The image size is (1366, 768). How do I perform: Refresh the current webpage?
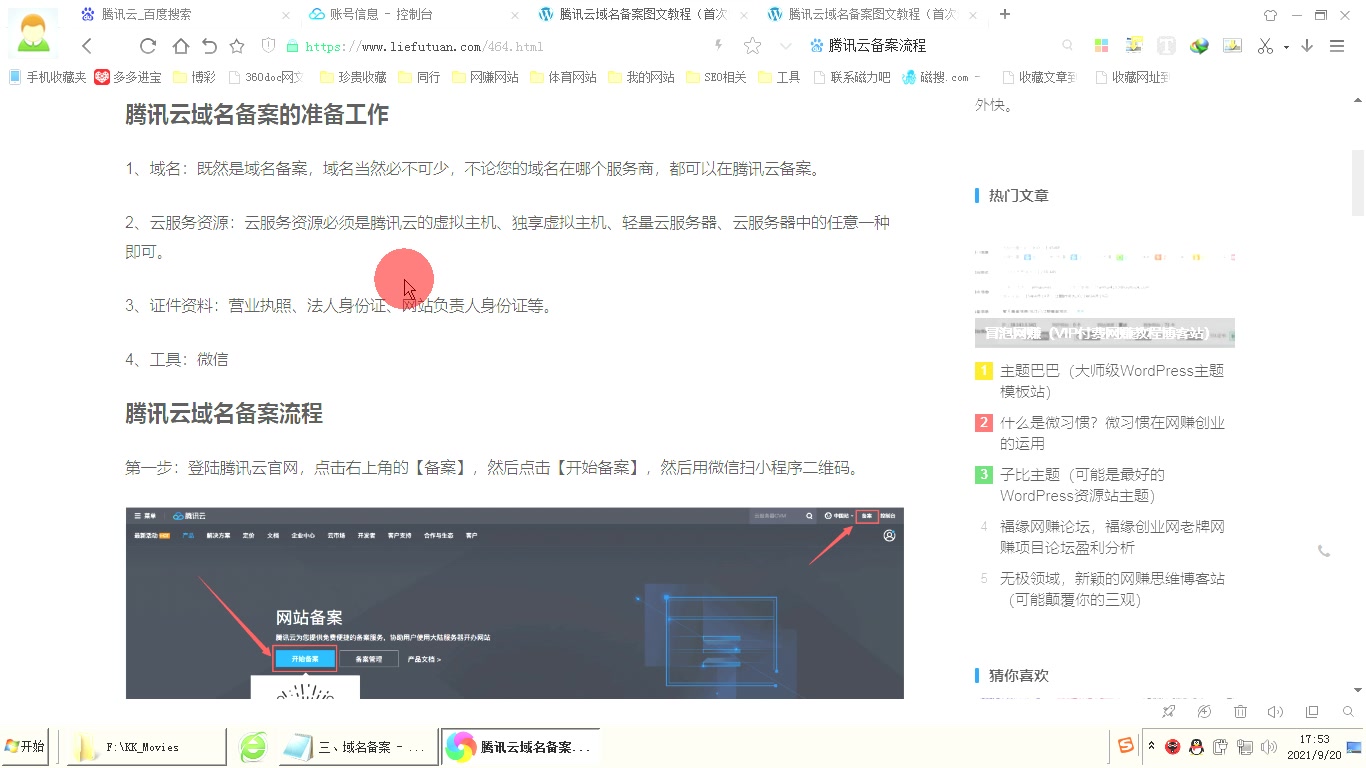147,45
